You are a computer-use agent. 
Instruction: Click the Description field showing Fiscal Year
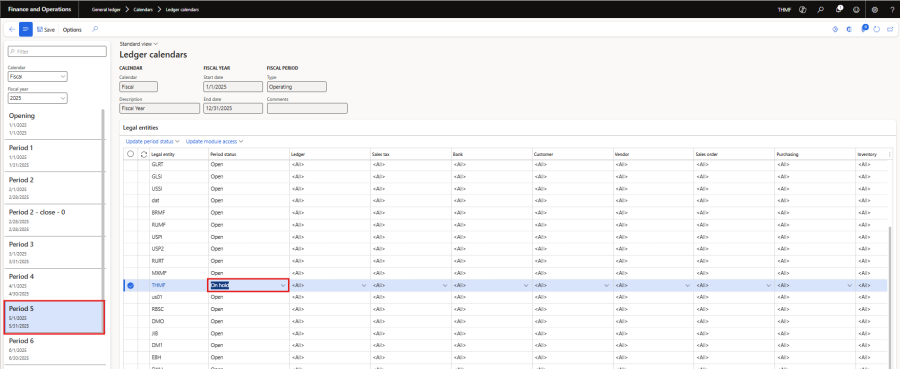(x=160, y=108)
